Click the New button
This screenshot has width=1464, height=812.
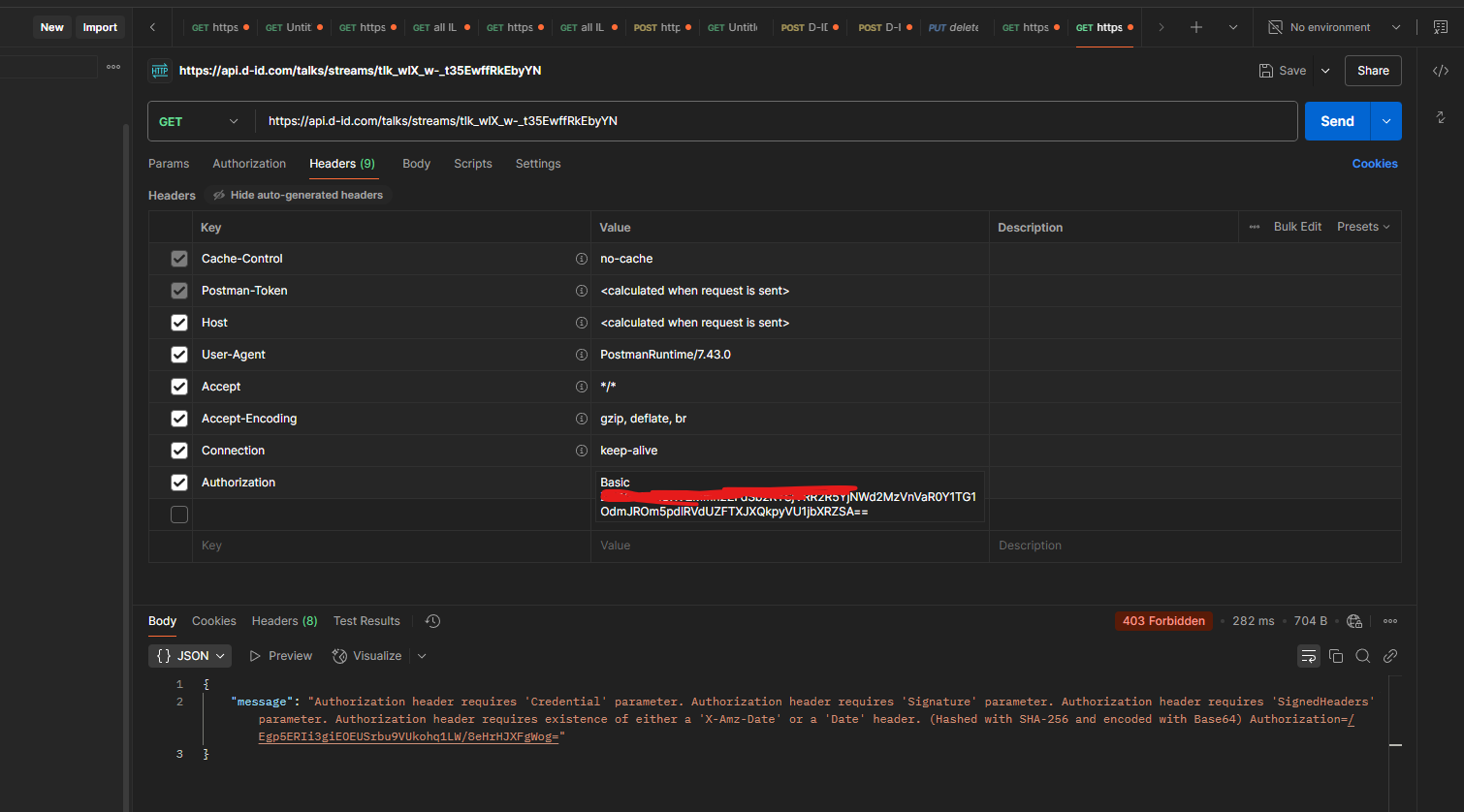tap(52, 27)
